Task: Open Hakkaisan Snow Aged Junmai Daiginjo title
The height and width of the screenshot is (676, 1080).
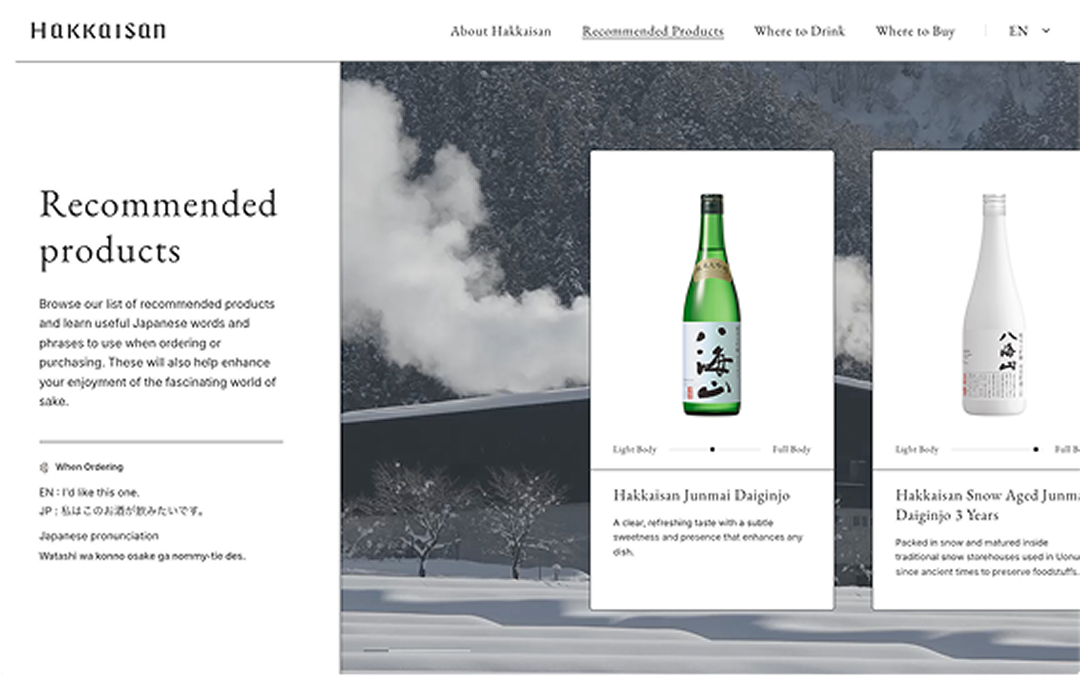Action: pos(987,504)
